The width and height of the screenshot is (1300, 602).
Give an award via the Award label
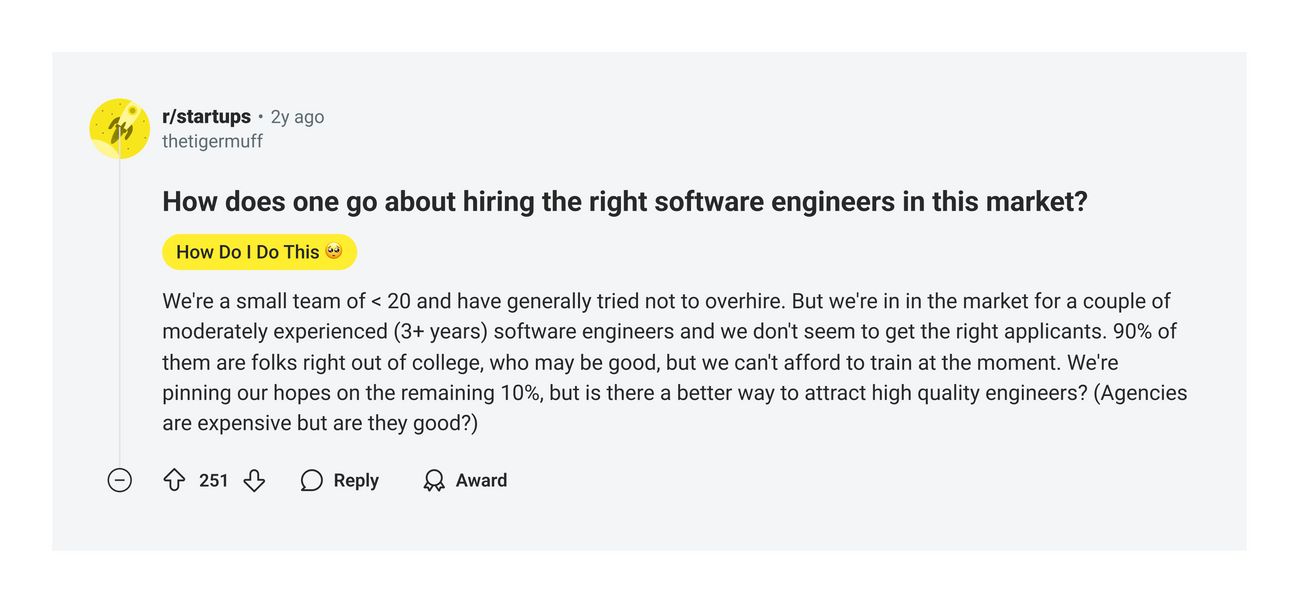click(481, 481)
